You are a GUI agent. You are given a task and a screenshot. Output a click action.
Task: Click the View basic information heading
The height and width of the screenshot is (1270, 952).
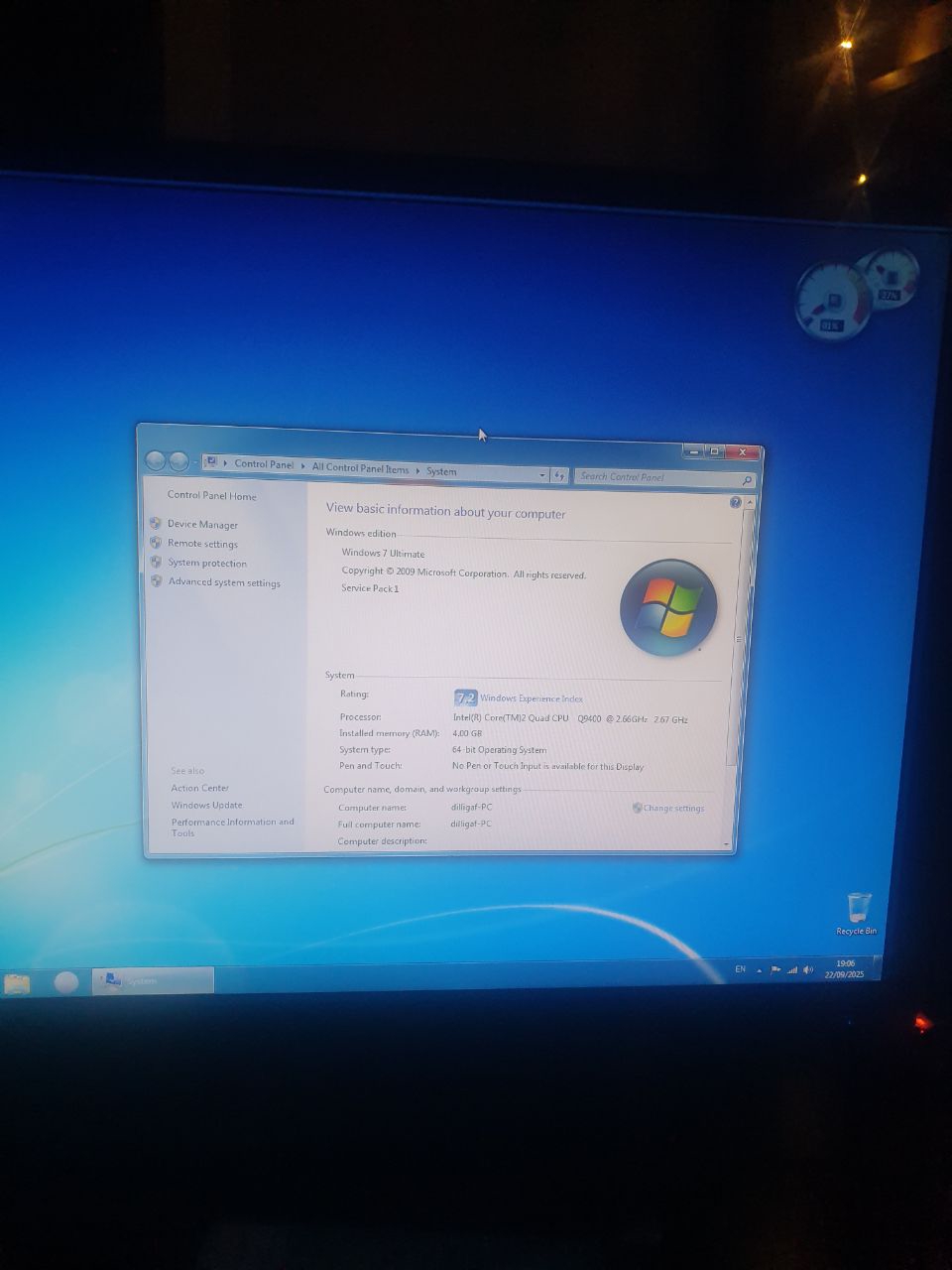(445, 511)
